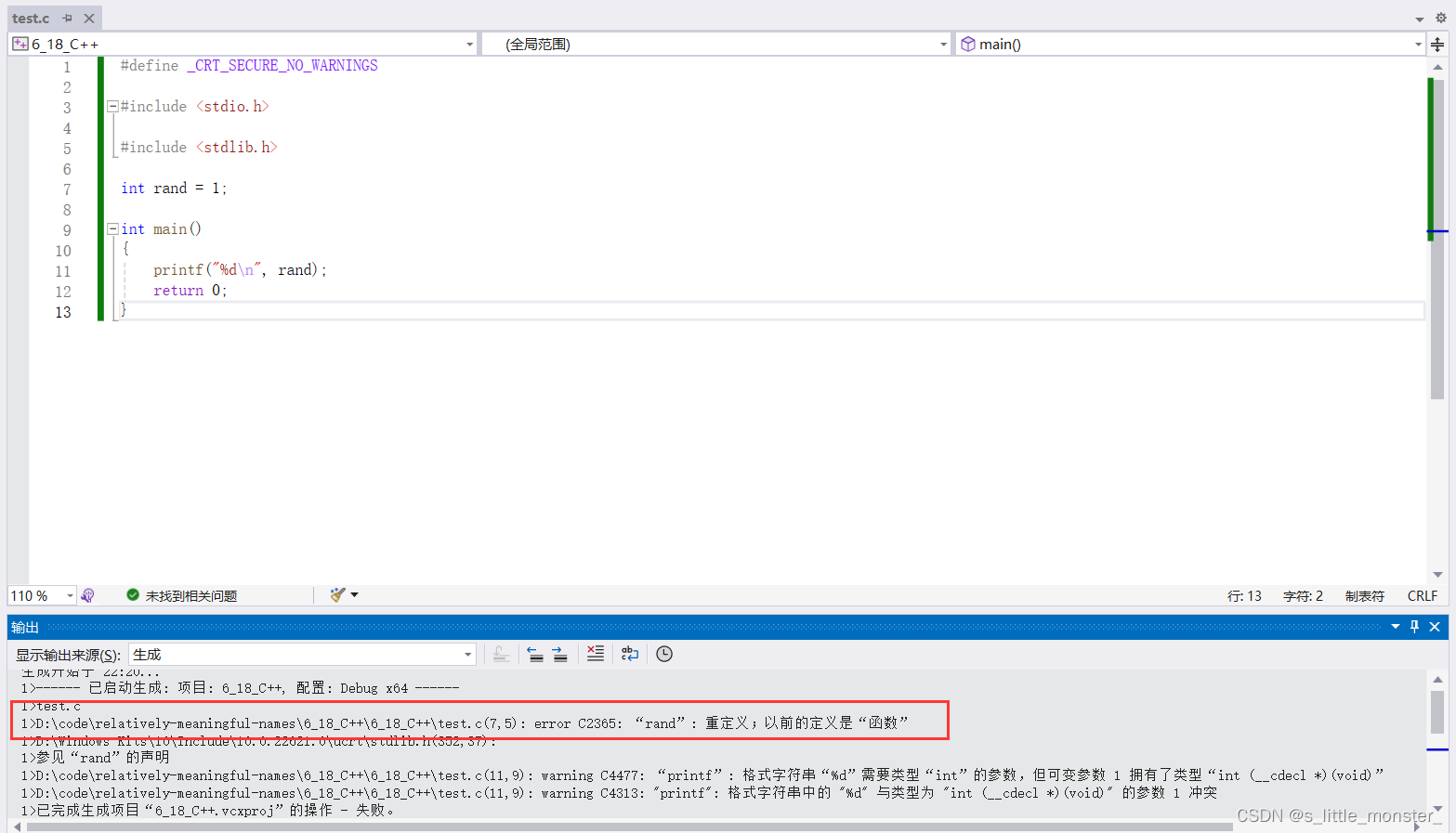The width and height of the screenshot is (1456, 833).
Task: Click the clock timestamp icon
Action: click(664, 654)
